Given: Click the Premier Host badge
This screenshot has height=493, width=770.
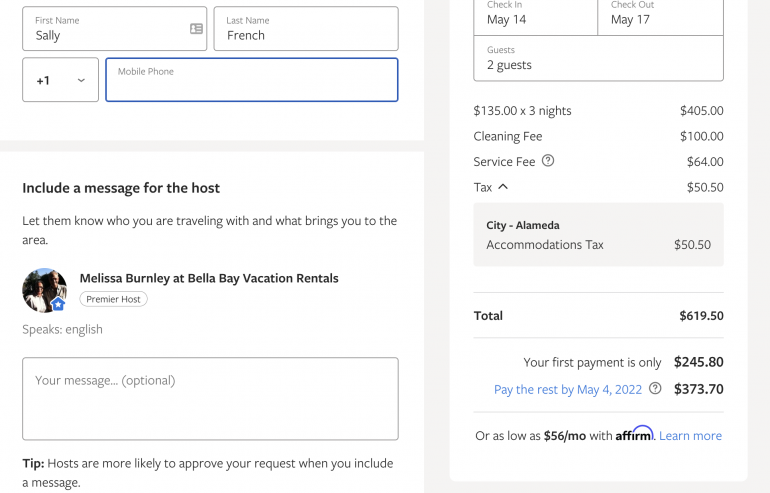Looking at the screenshot, I should [x=113, y=299].
